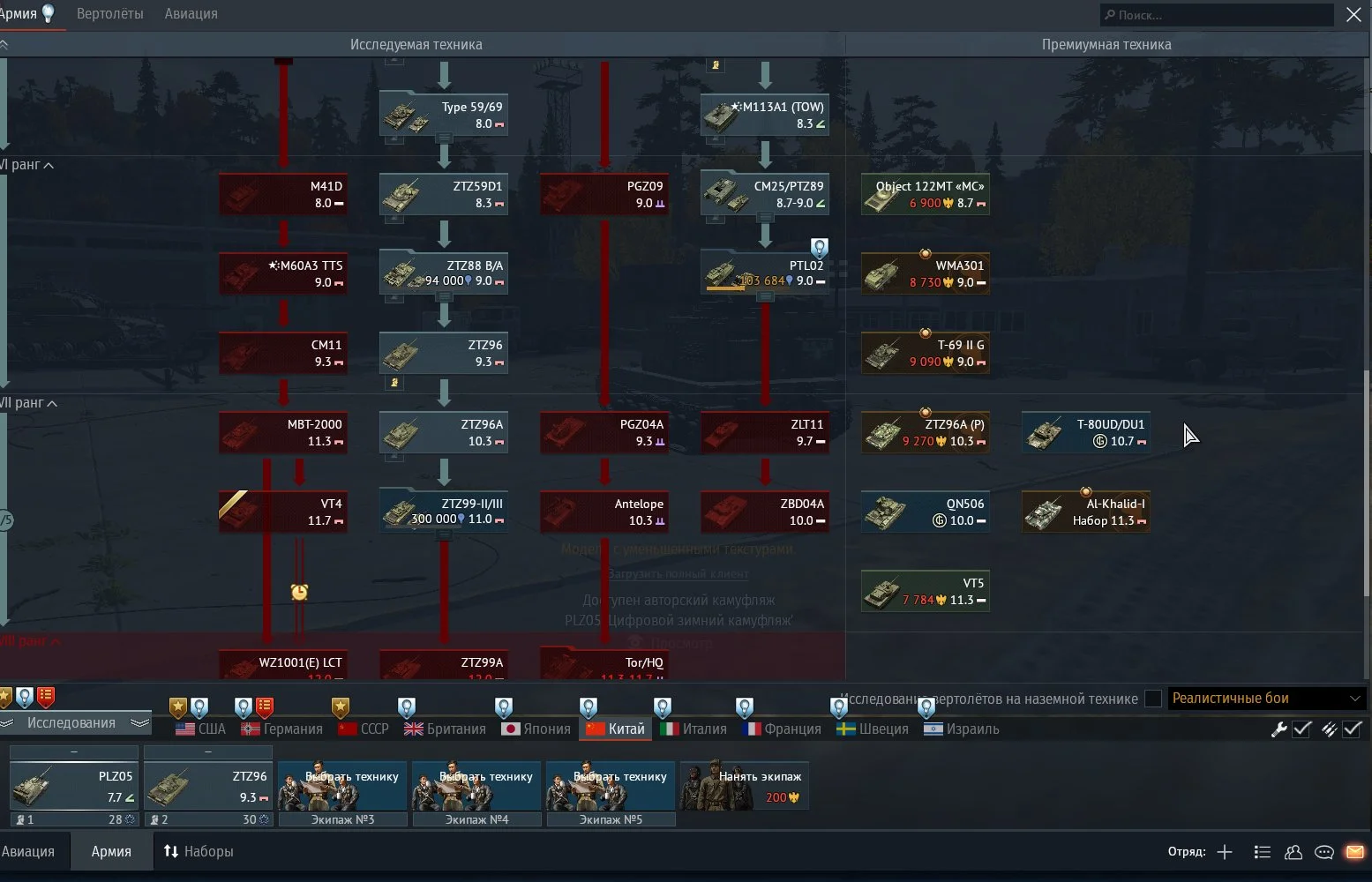Open the squad list icon

click(1262, 852)
